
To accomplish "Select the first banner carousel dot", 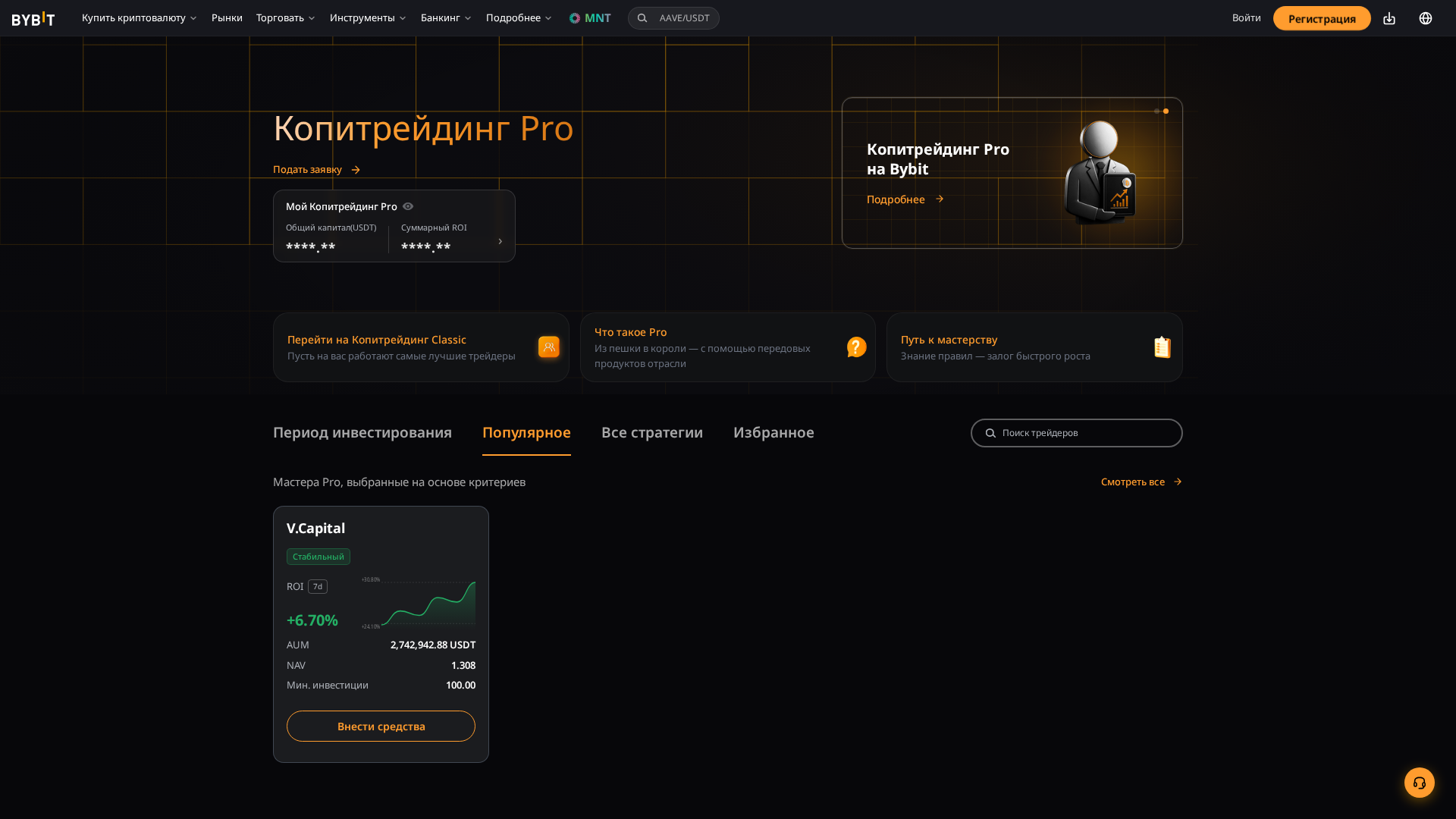I will point(1157,111).
